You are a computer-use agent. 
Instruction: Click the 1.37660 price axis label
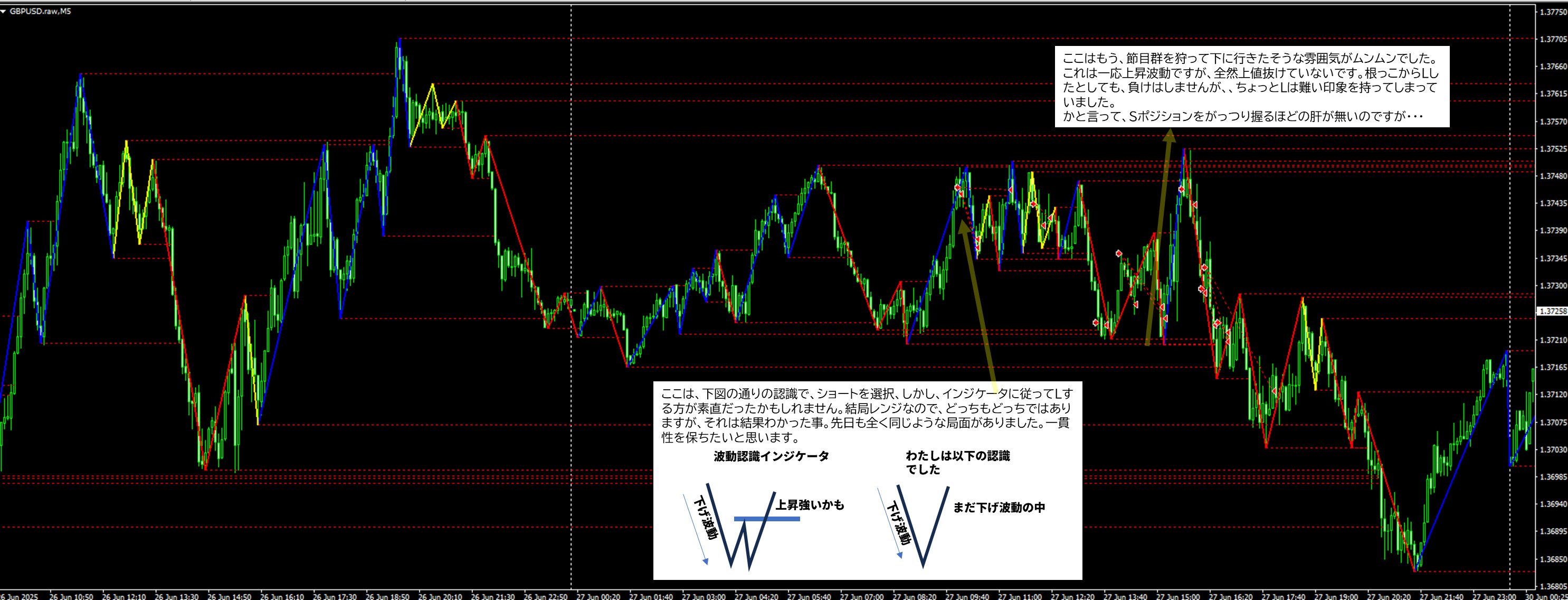[x=1553, y=67]
